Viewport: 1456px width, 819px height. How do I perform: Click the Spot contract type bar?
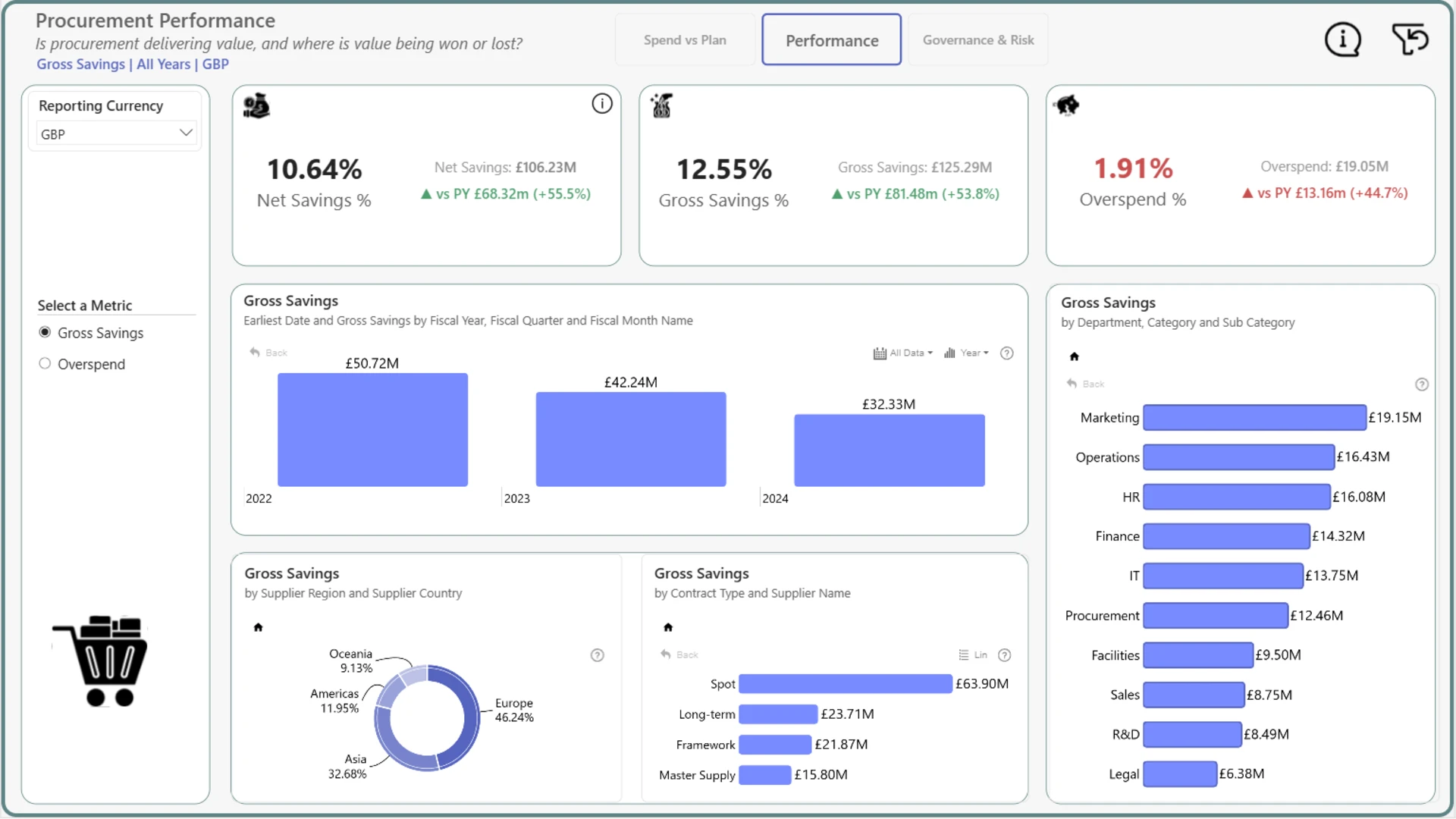coord(846,684)
